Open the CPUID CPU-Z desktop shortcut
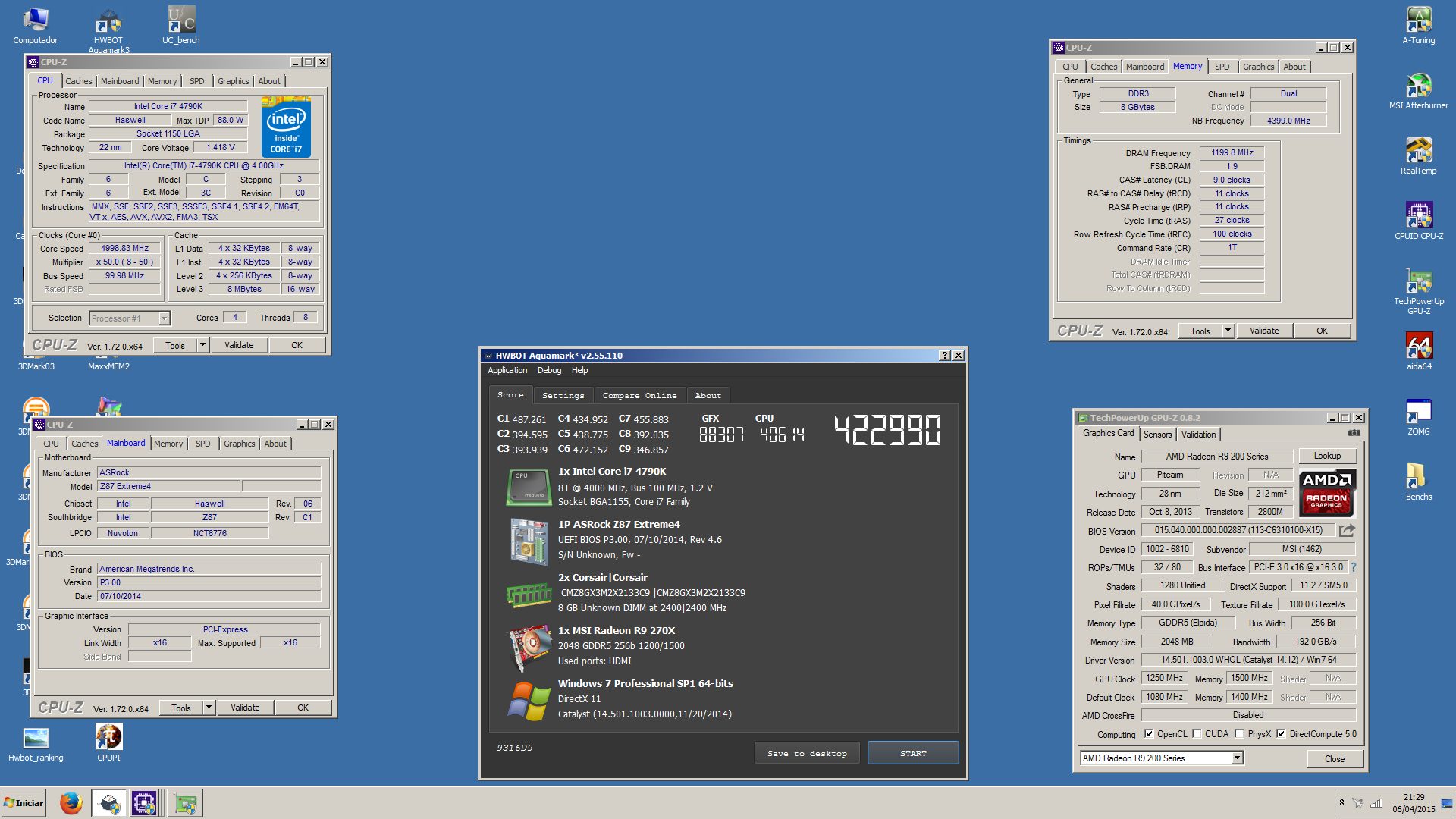This screenshot has height=819, width=1456. coord(1418,221)
